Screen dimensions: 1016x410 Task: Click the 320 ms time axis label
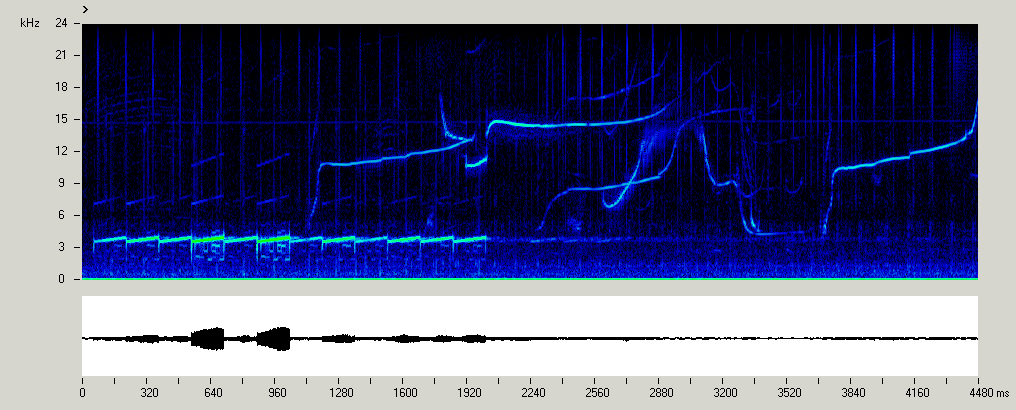(x=149, y=393)
